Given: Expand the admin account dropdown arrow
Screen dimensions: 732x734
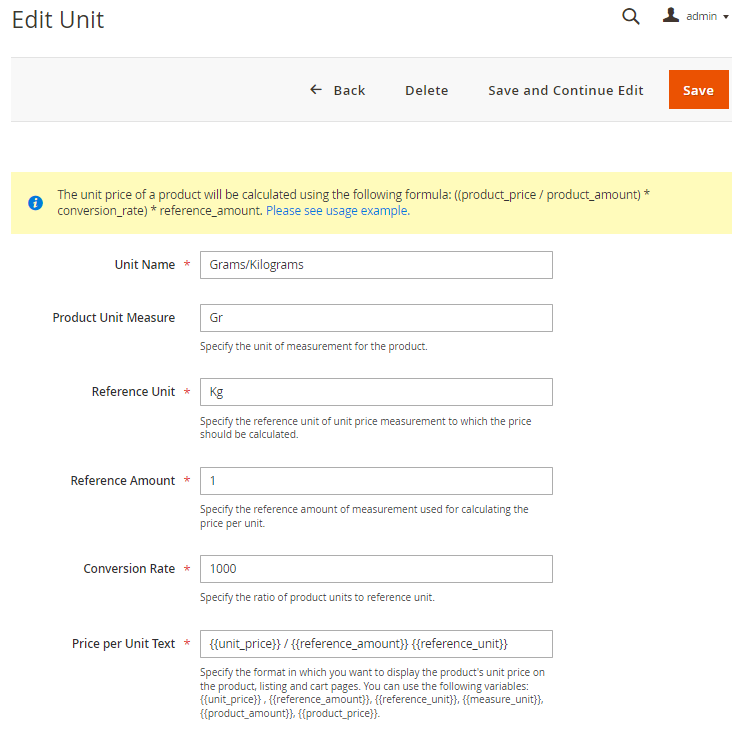Looking at the screenshot, I should point(725,17).
